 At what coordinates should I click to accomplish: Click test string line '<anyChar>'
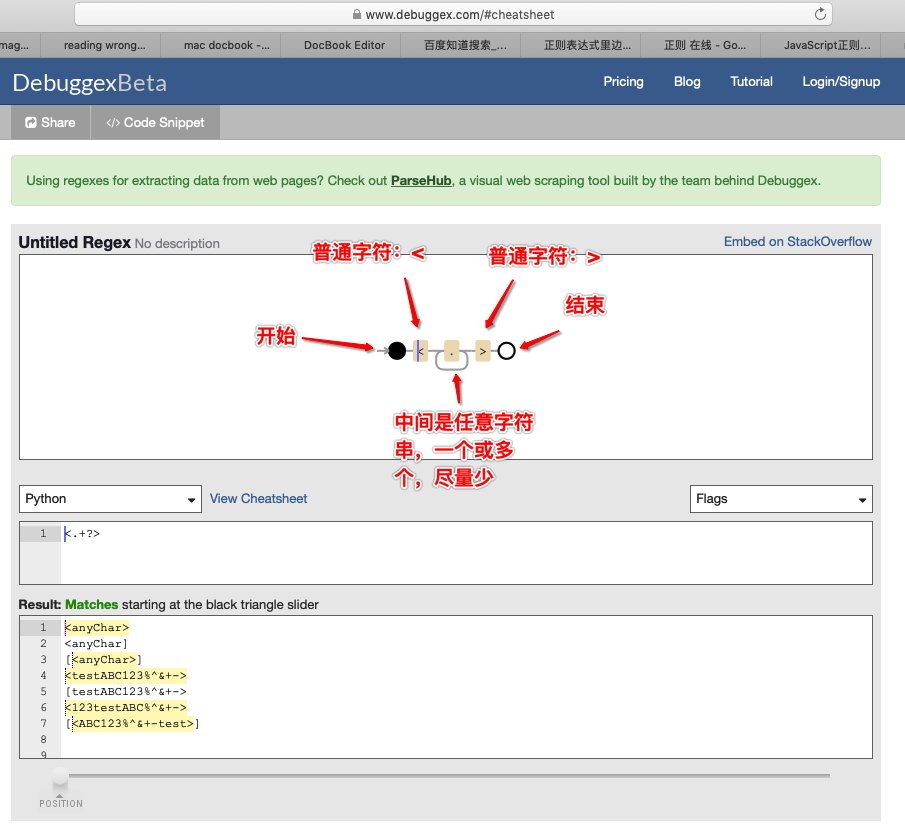click(x=96, y=627)
